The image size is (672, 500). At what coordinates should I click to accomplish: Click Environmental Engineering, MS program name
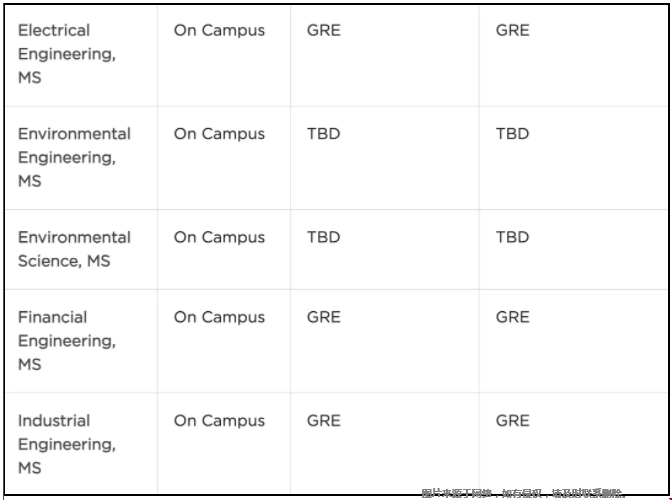(x=74, y=157)
